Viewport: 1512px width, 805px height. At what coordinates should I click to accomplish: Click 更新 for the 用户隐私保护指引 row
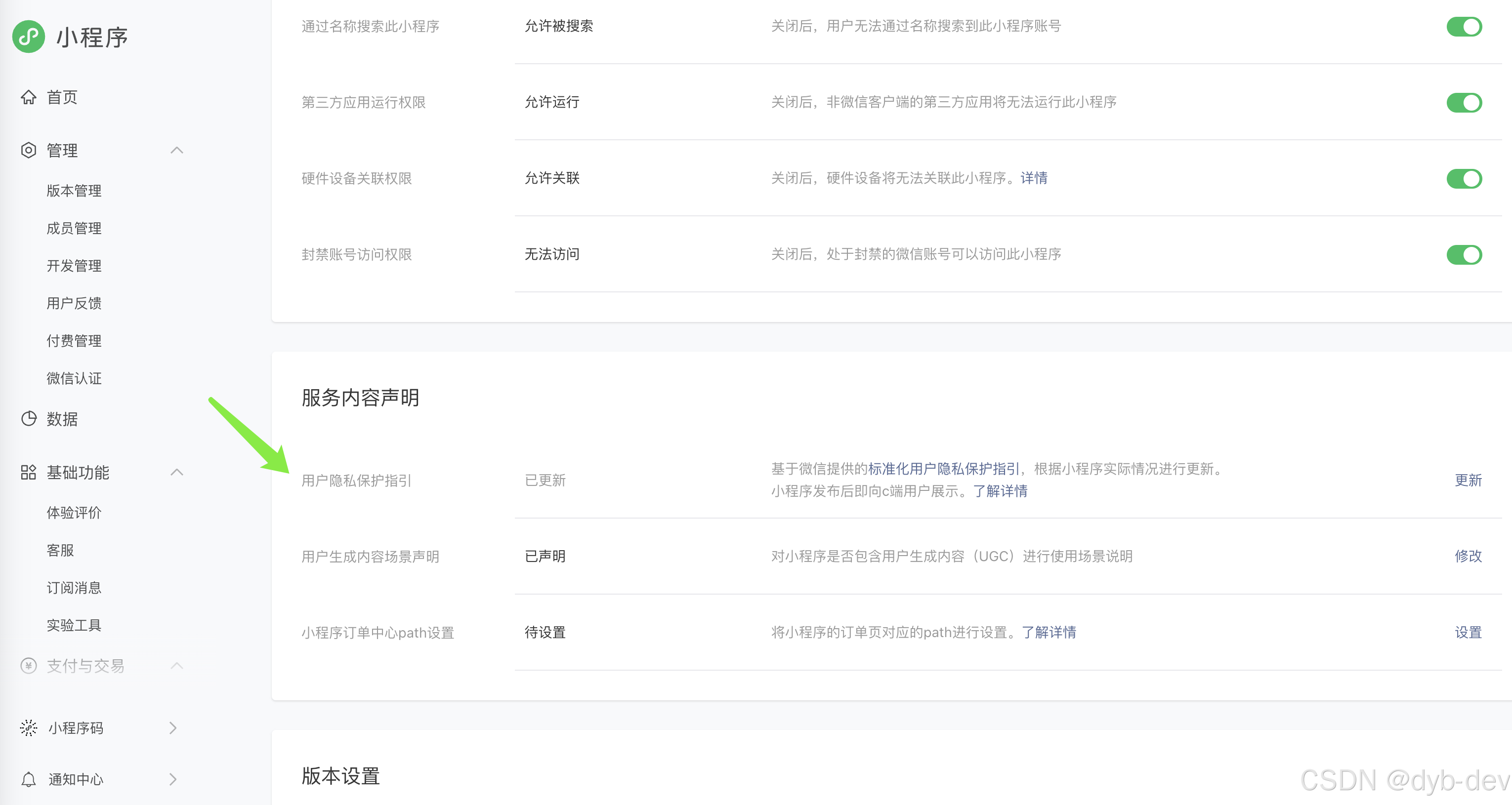1468,481
